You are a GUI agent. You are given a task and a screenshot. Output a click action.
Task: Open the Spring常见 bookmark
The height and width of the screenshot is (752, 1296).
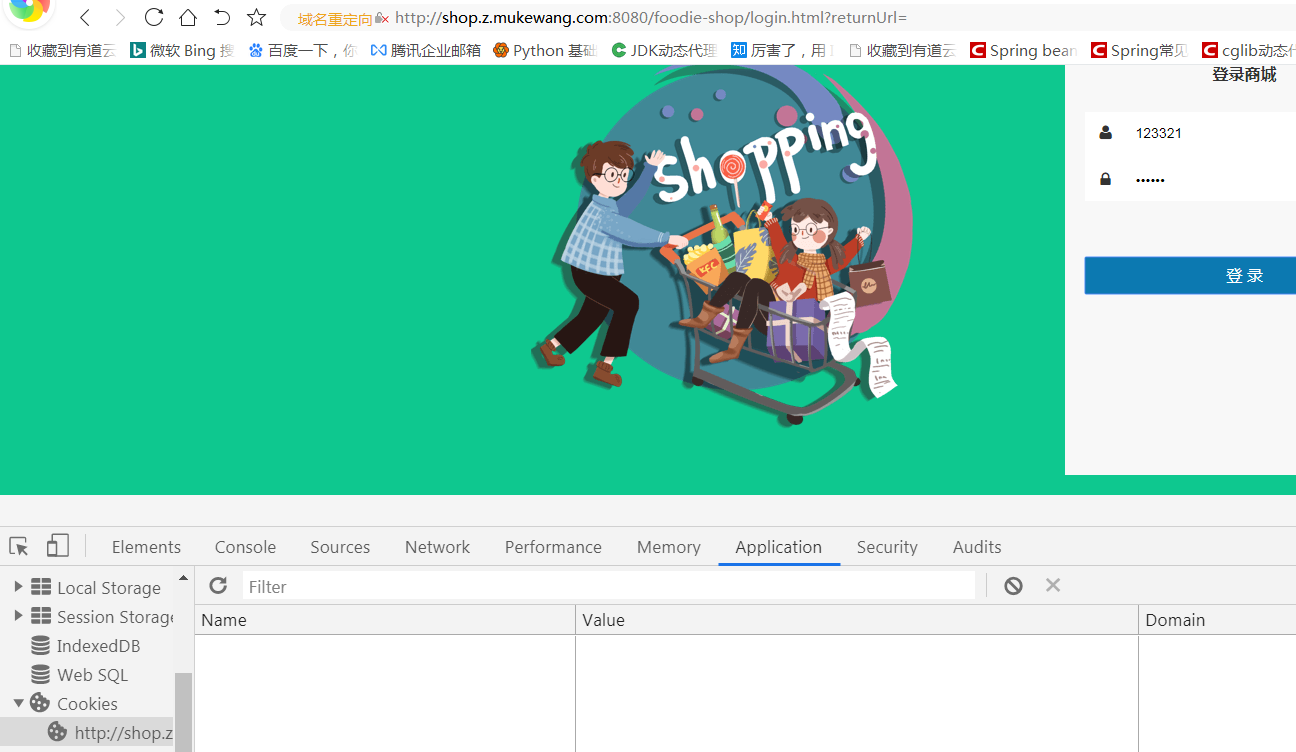click(1140, 50)
